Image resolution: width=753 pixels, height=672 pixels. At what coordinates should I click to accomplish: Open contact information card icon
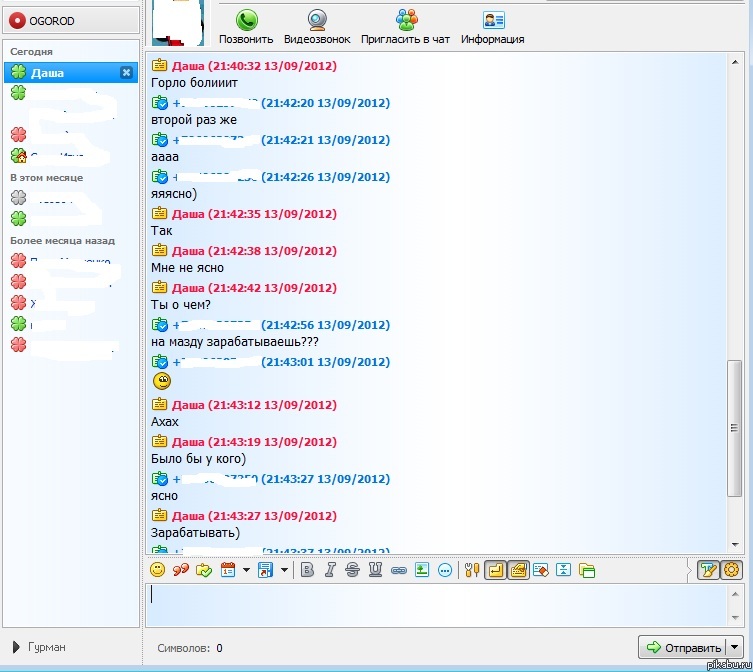493,20
